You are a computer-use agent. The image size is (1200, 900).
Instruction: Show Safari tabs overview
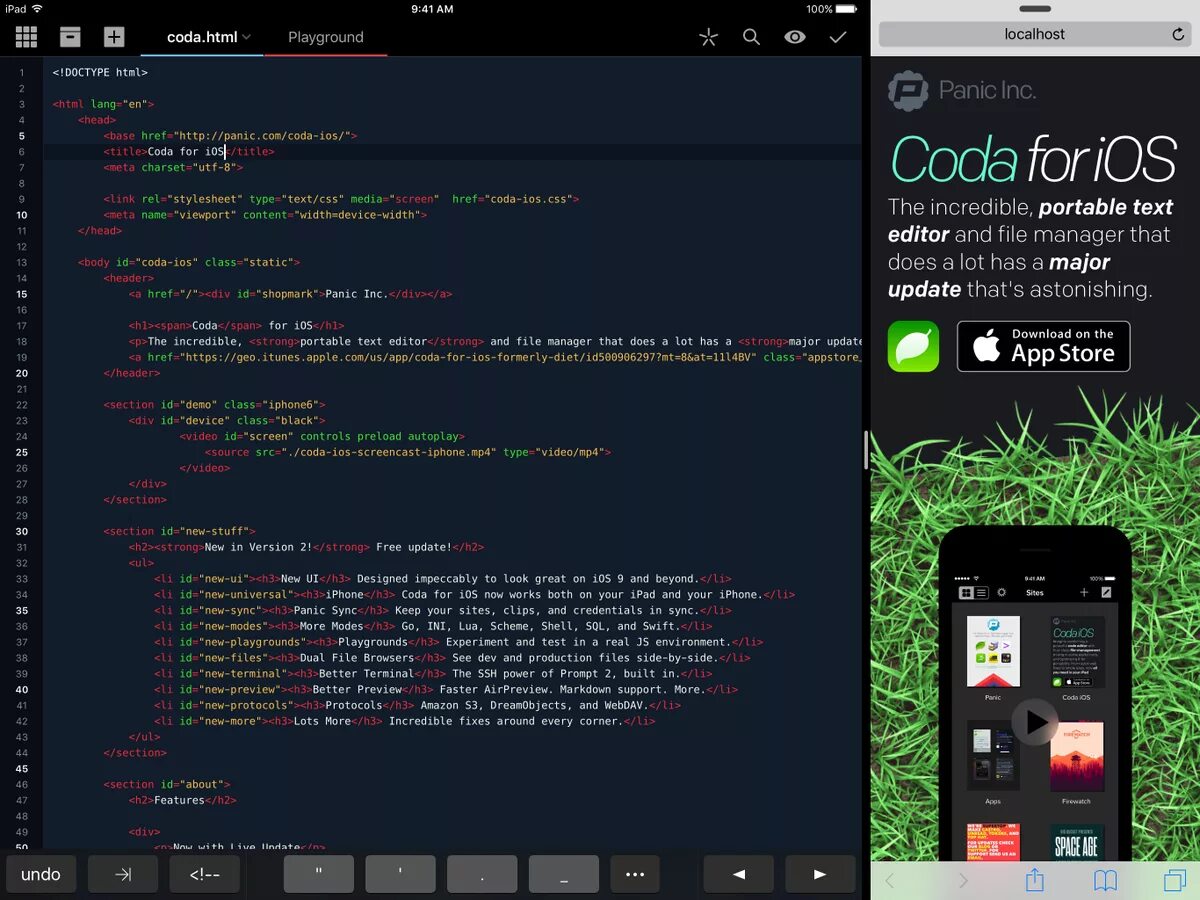coord(1174,880)
